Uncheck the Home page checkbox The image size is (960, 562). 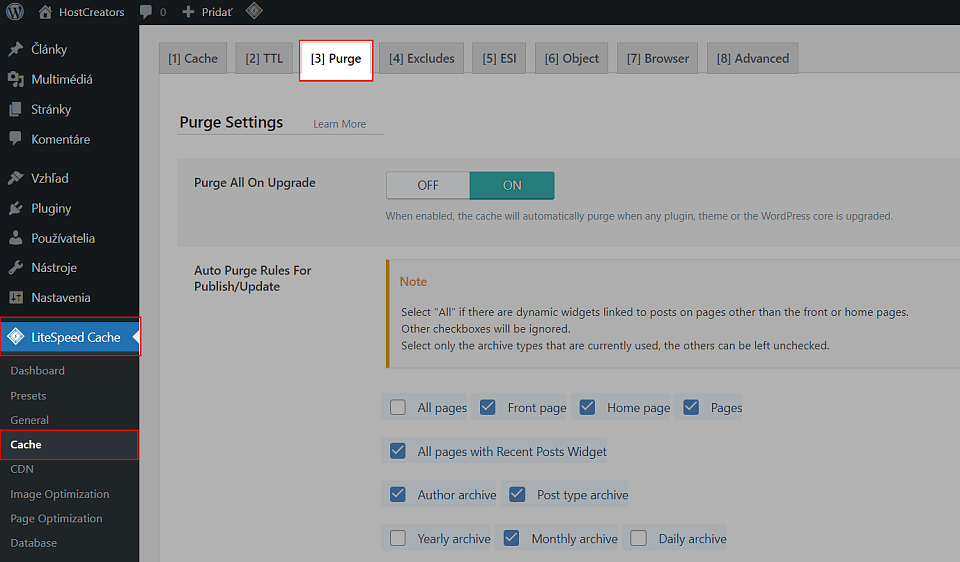tap(587, 407)
